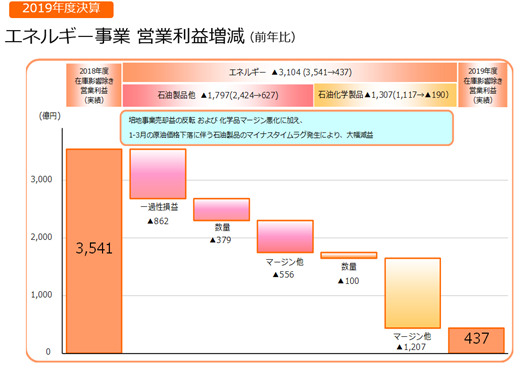Click the (億円) axis unit label
521x367 pixels.
(x=50, y=116)
